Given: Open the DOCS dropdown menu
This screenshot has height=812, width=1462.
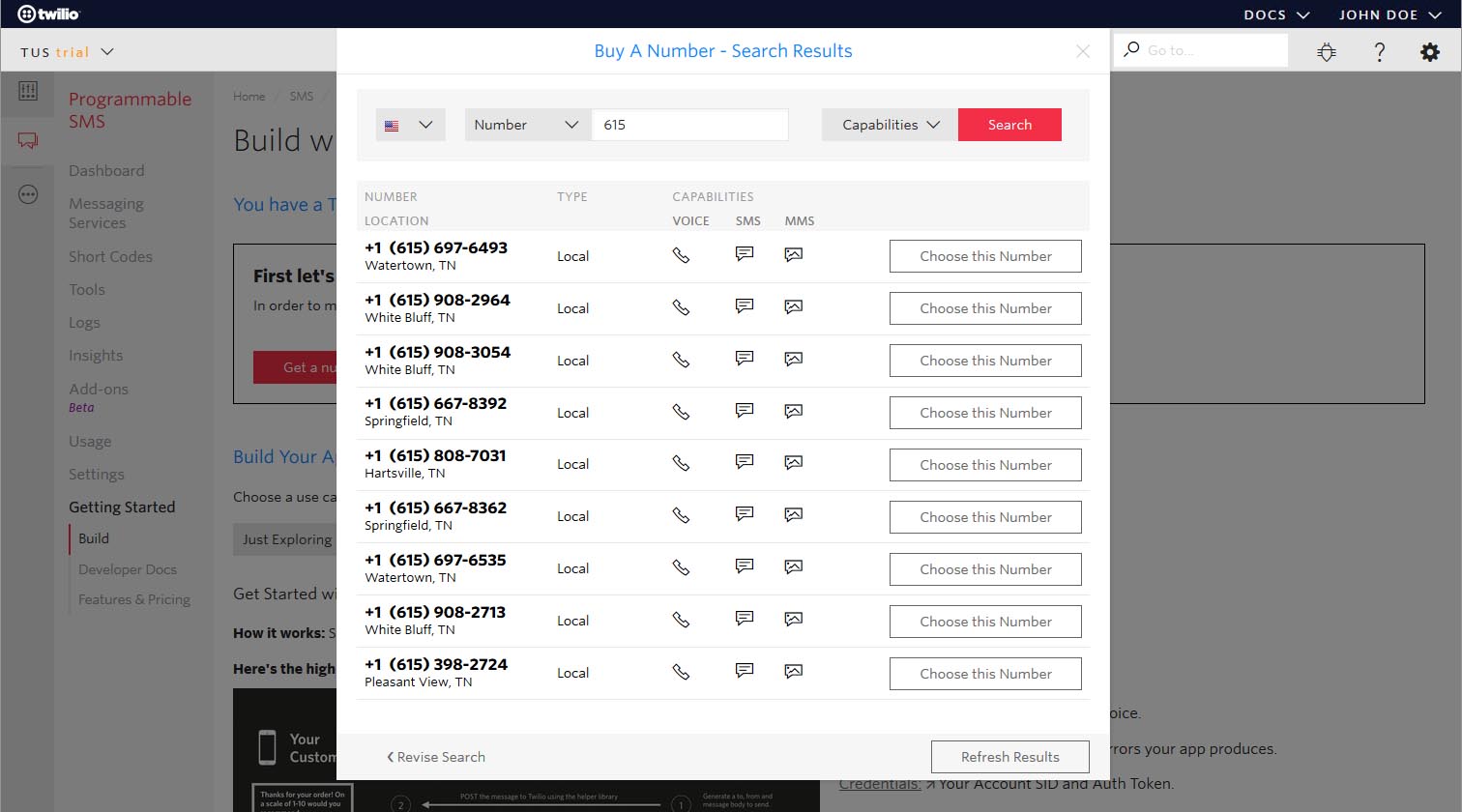Looking at the screenshot, I should click(1276, 14).
